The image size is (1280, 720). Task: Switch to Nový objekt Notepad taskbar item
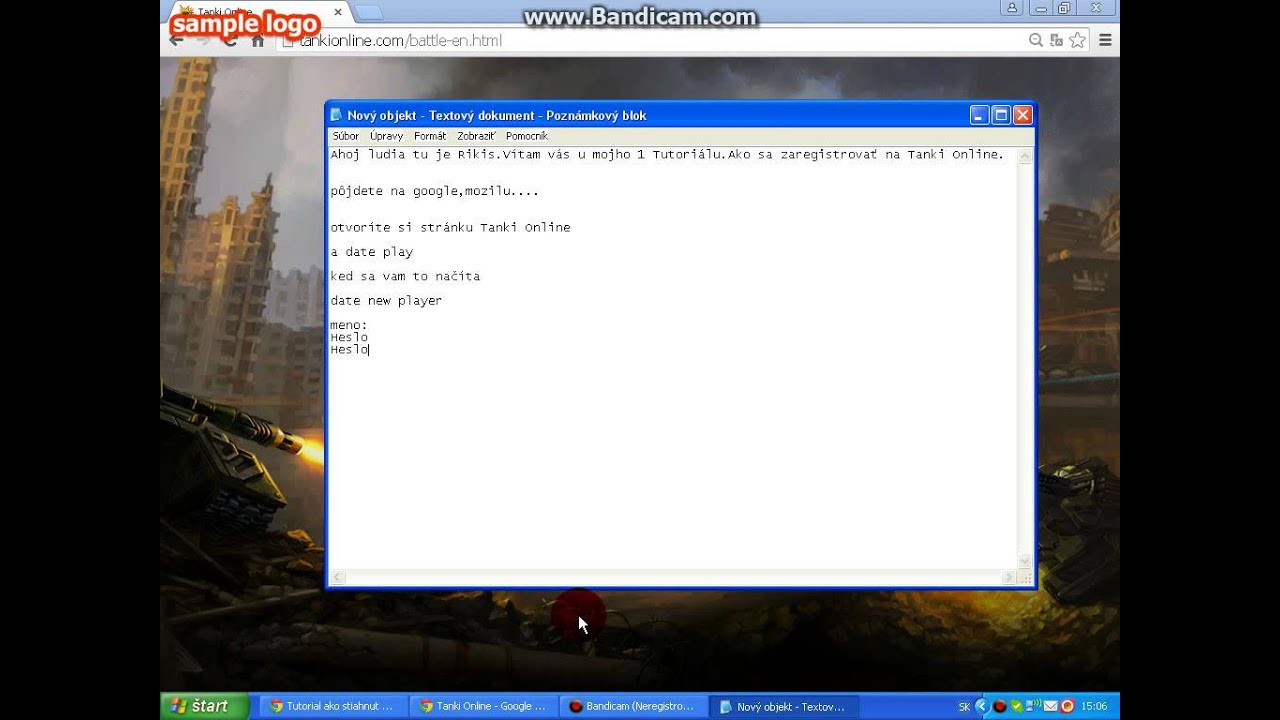pos(783,706)
